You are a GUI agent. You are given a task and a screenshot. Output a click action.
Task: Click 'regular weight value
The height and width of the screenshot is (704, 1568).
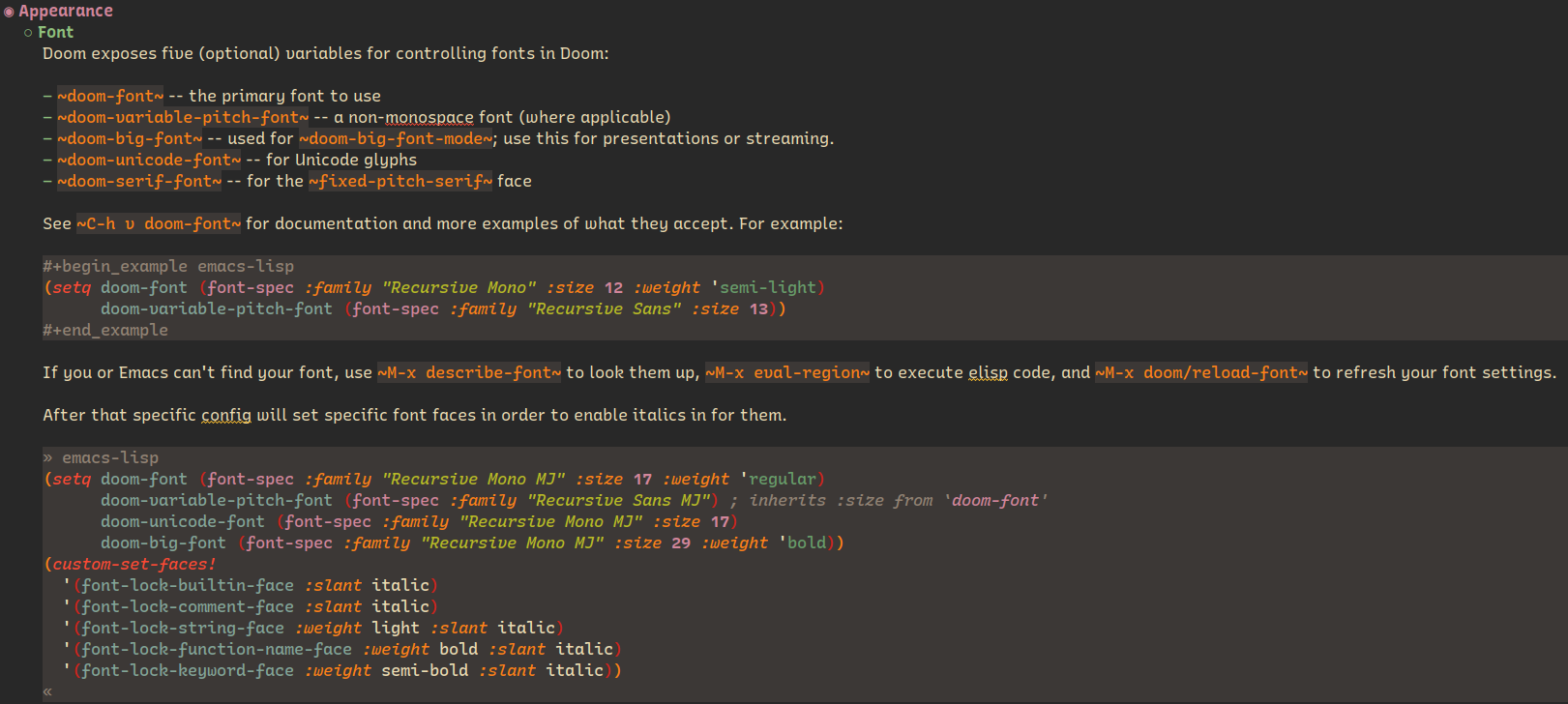pos(779,479)
